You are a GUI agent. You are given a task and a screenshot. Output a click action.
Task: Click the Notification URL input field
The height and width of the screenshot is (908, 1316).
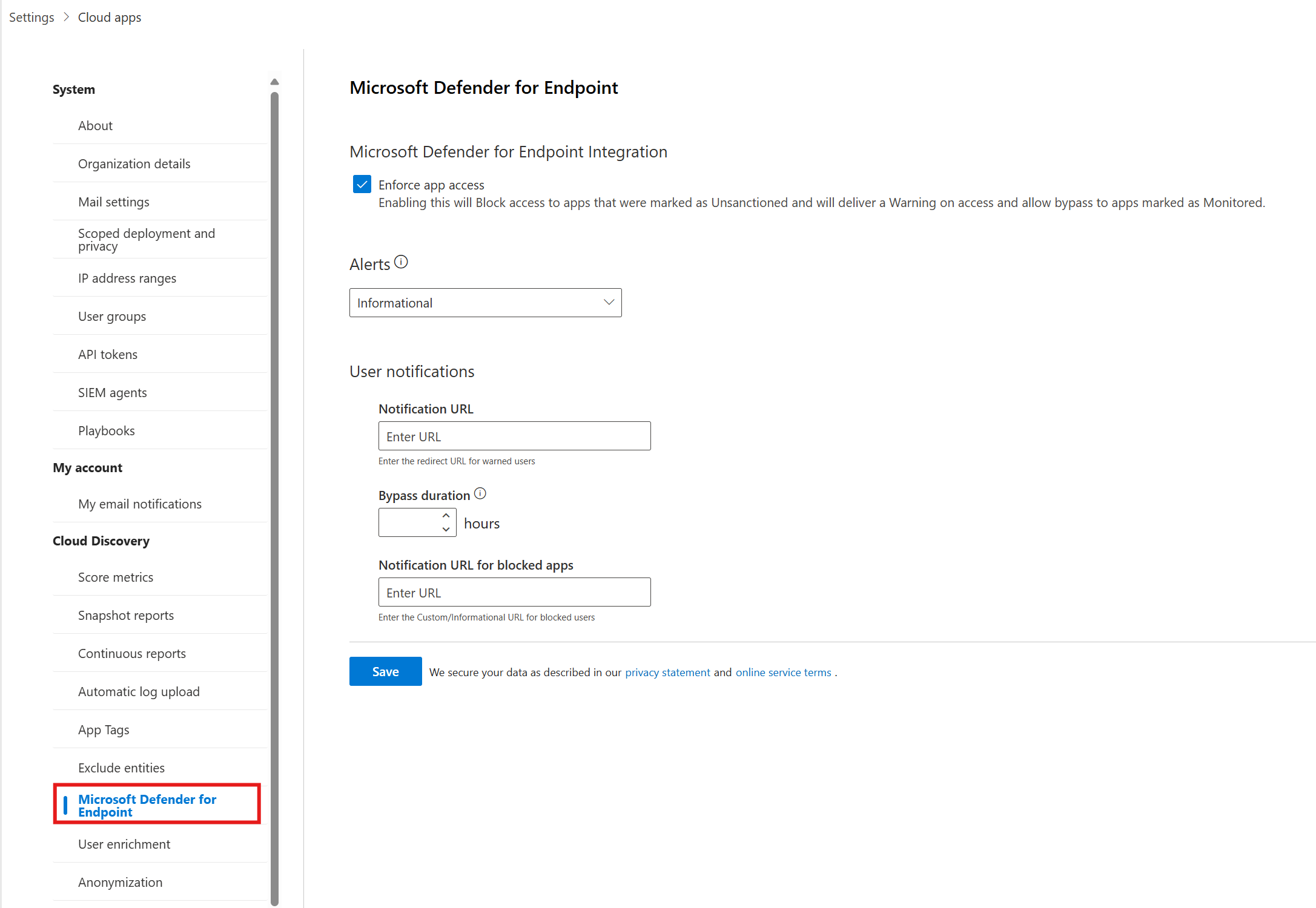514,436
